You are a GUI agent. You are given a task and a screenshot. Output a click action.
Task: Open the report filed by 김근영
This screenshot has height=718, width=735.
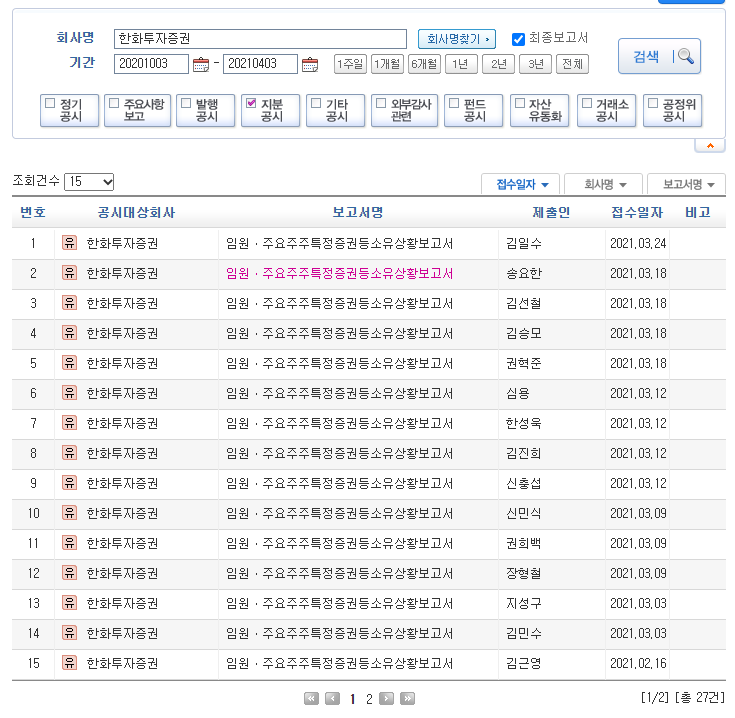(x=339, y=663)
